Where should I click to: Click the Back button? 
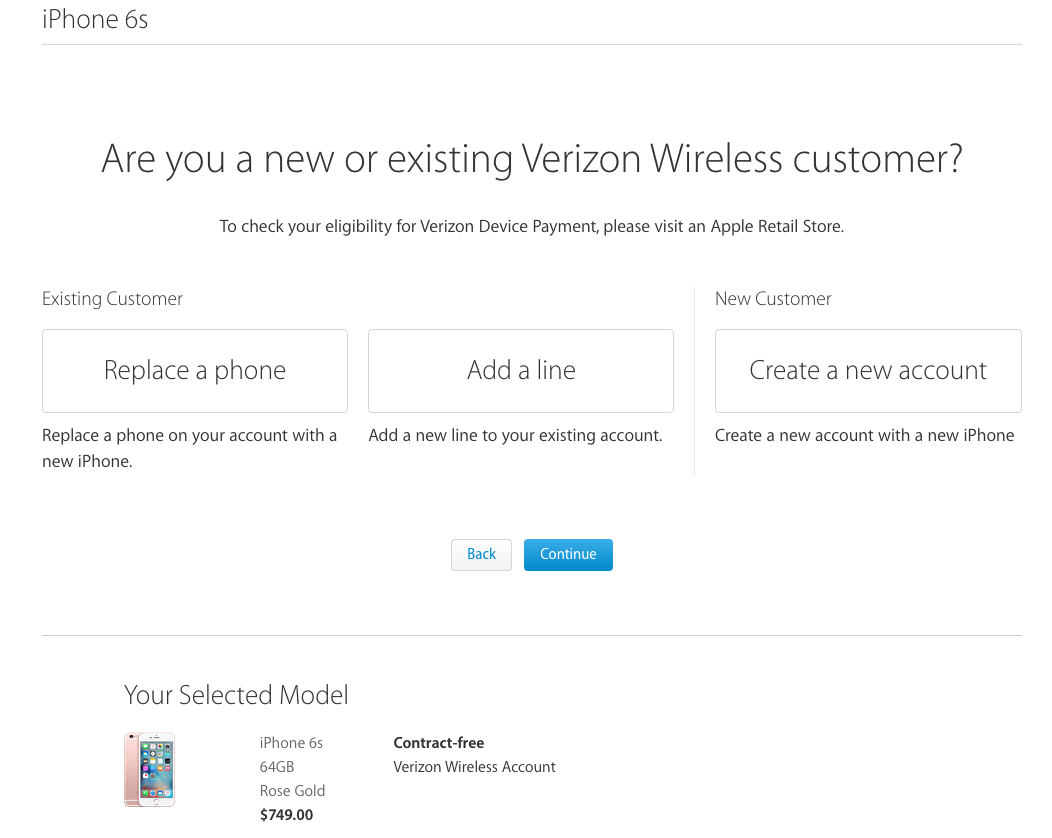481,555
